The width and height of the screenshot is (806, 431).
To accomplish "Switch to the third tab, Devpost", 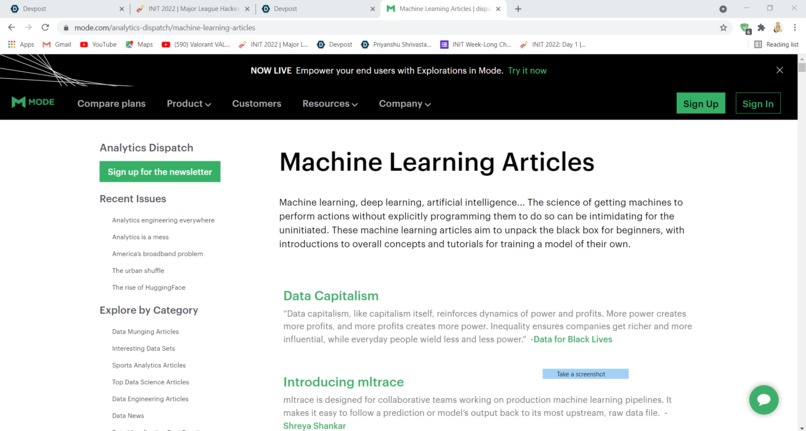I will (316, 9).
